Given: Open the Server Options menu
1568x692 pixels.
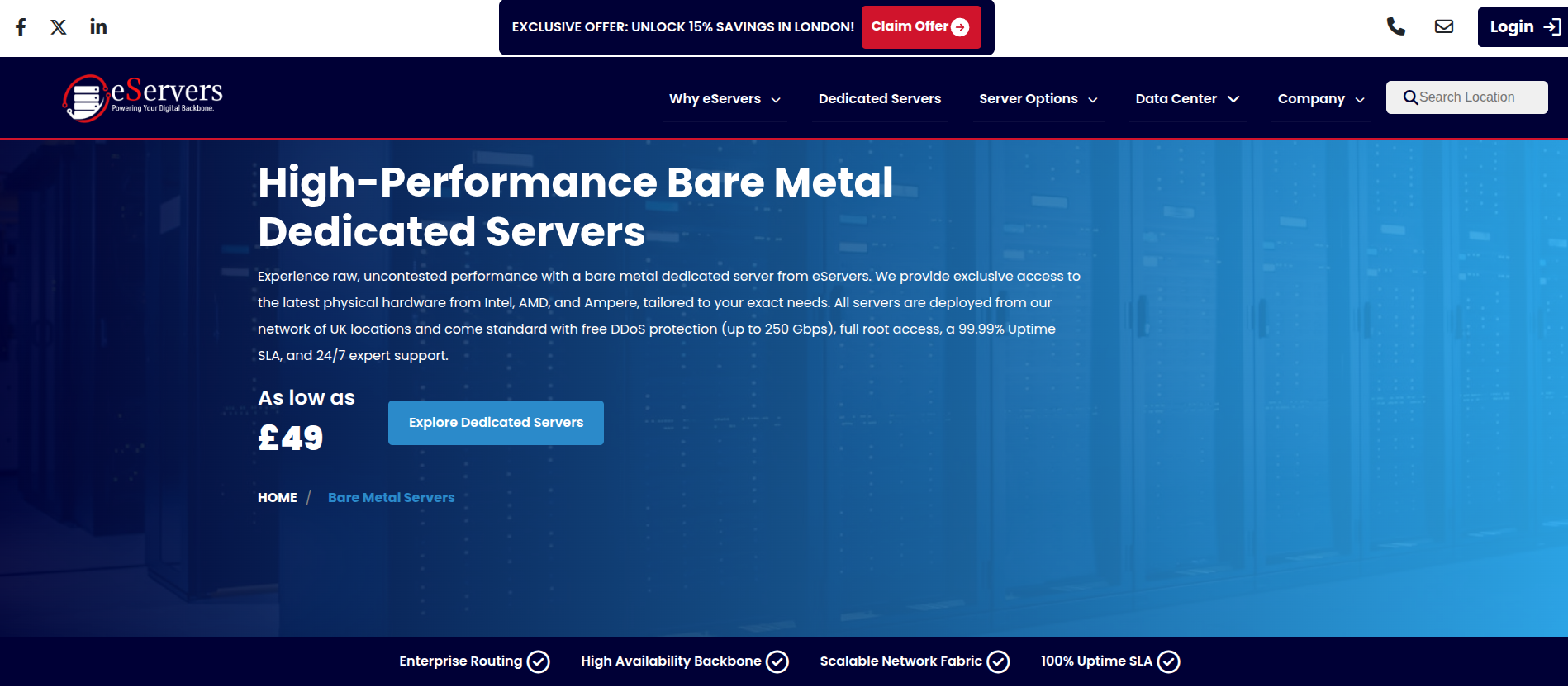Looking at the screenshot, I should [1029, 99].
